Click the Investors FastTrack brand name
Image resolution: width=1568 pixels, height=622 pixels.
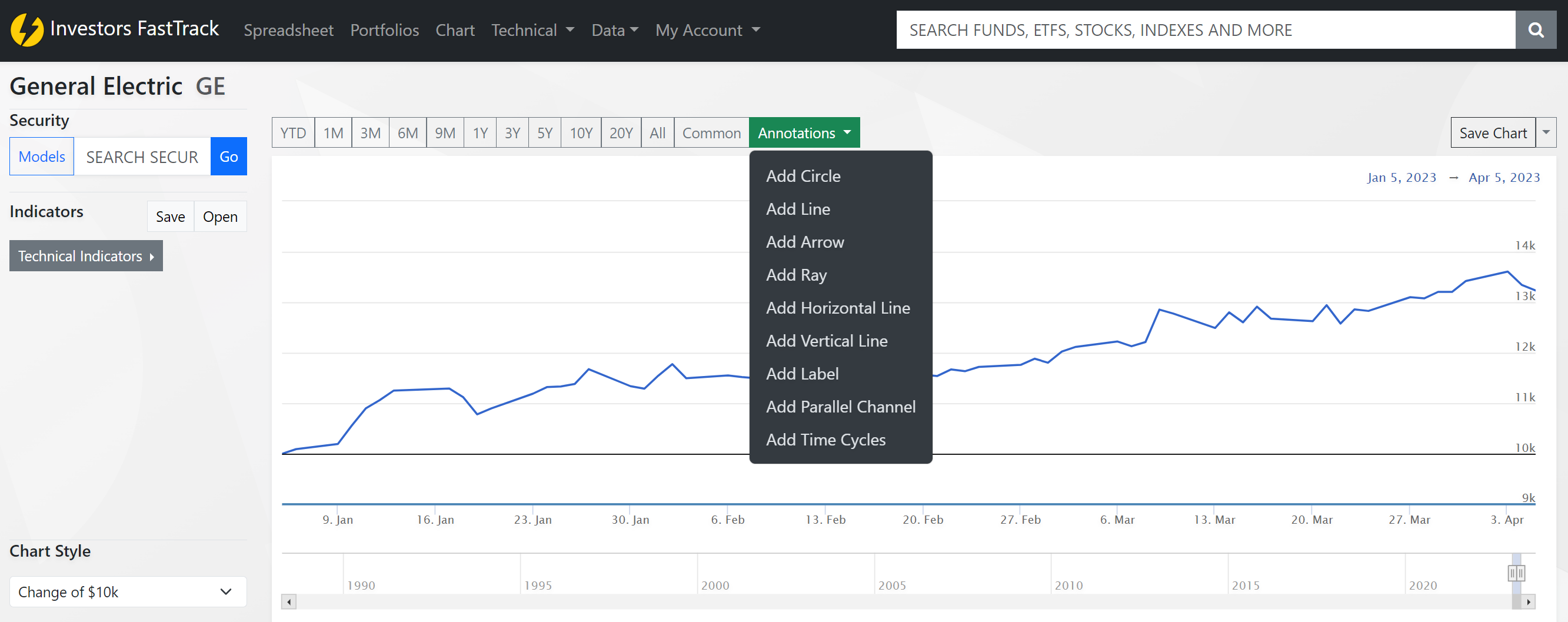tap(135, 29)
